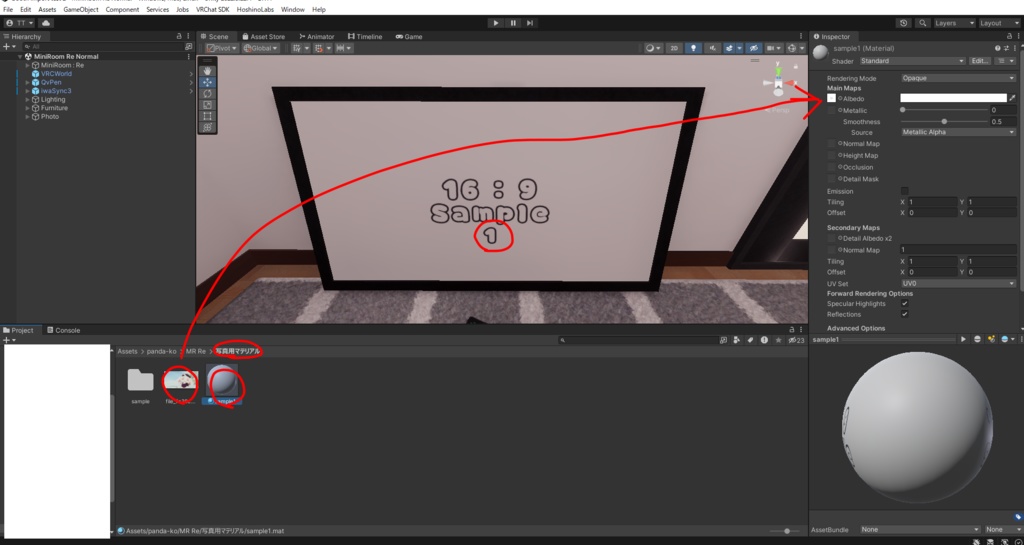Switch to the Asset Store tab

click(x=263, y=37)
